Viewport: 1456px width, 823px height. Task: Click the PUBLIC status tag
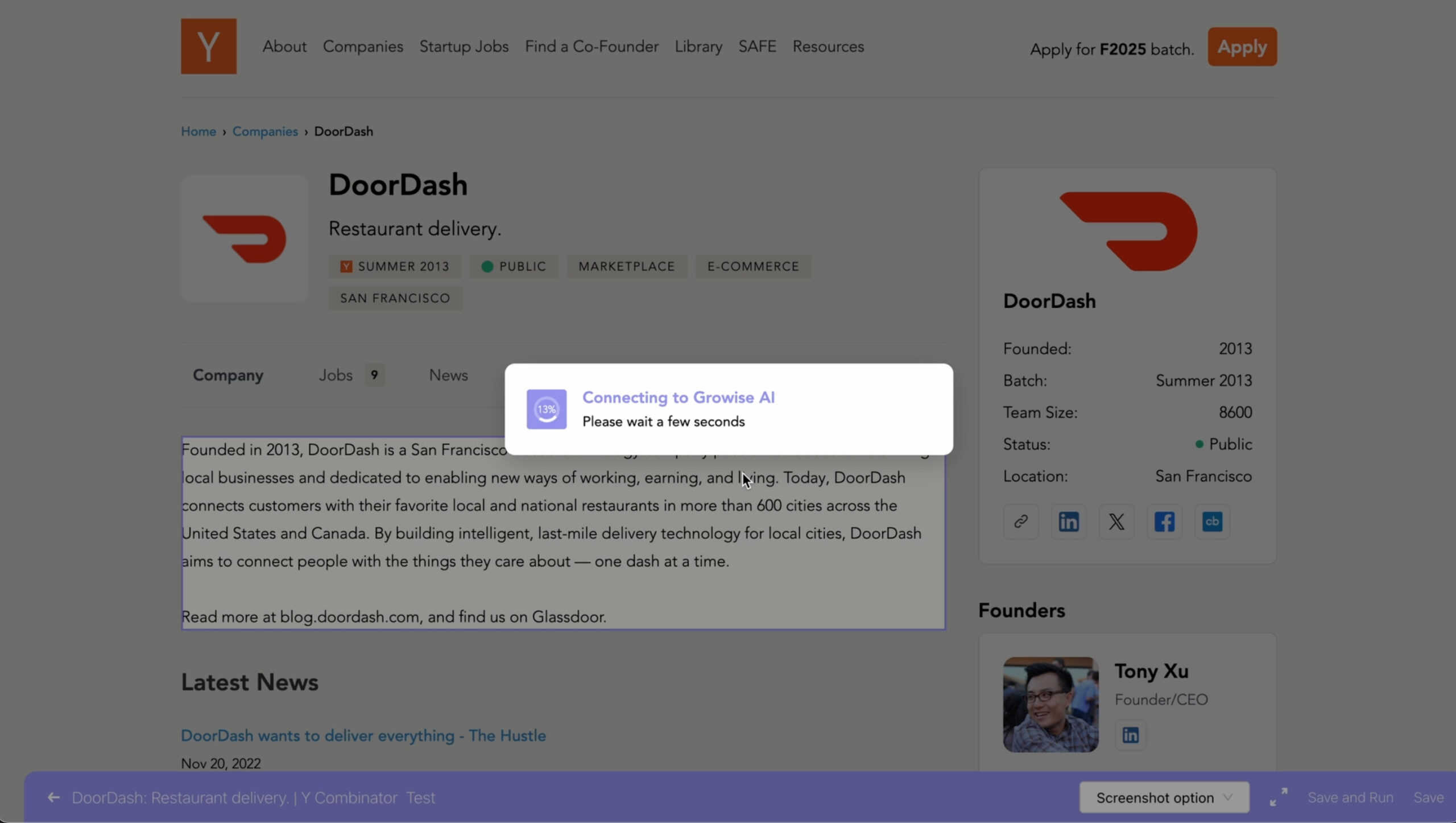[514, 266]
